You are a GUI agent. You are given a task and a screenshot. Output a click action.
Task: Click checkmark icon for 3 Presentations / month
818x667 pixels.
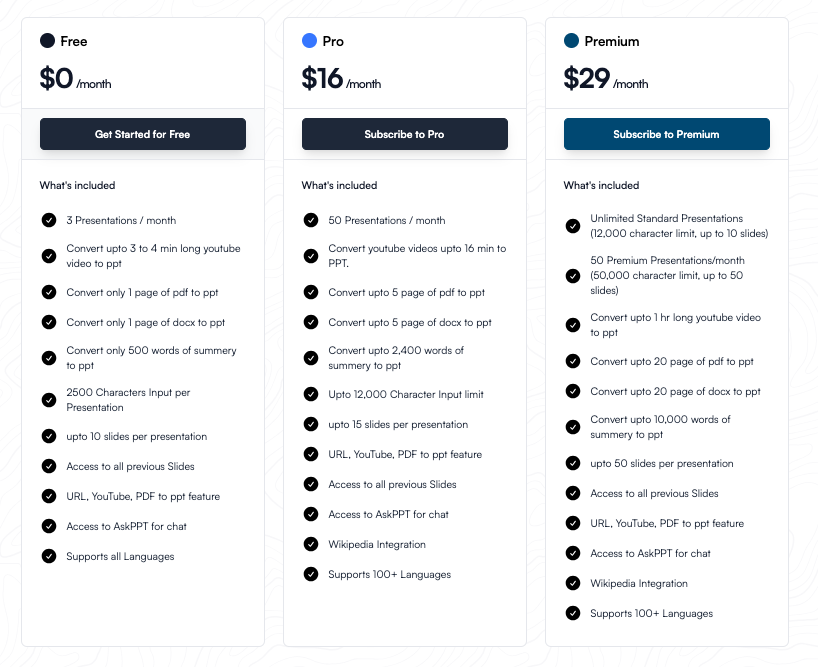pos(49,220)
